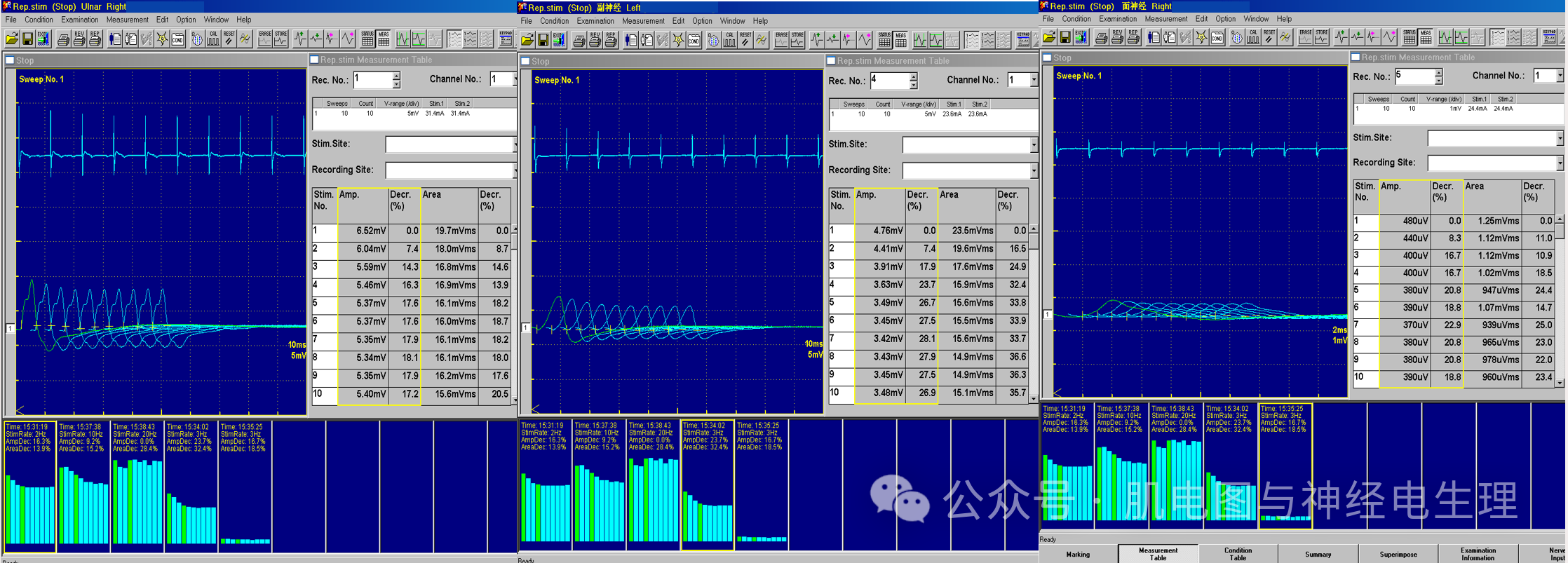
Task: Click the STORE icon in 面神经 Right window
Action: coord(1322,37)
